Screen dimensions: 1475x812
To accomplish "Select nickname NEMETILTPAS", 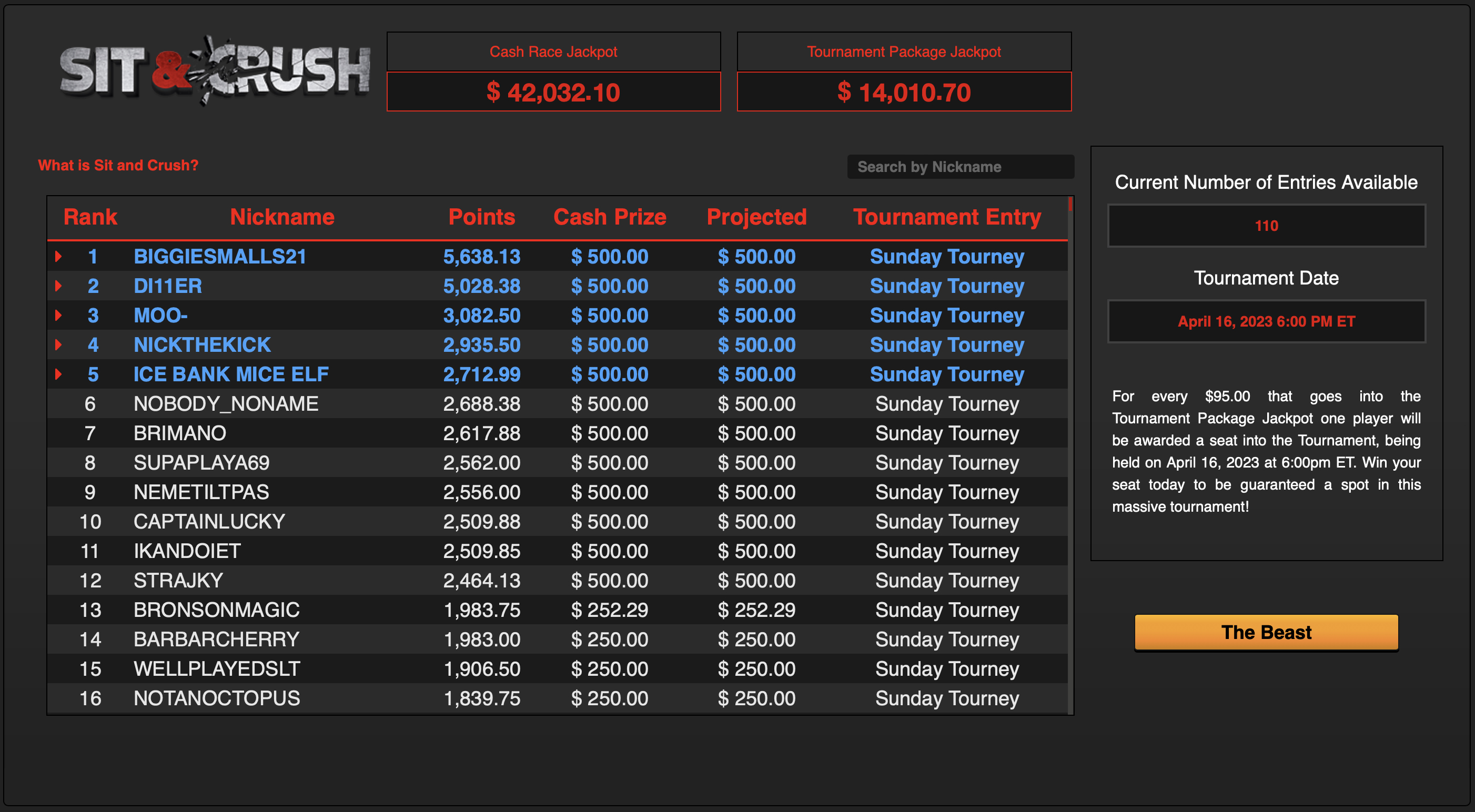I will 201,492.
